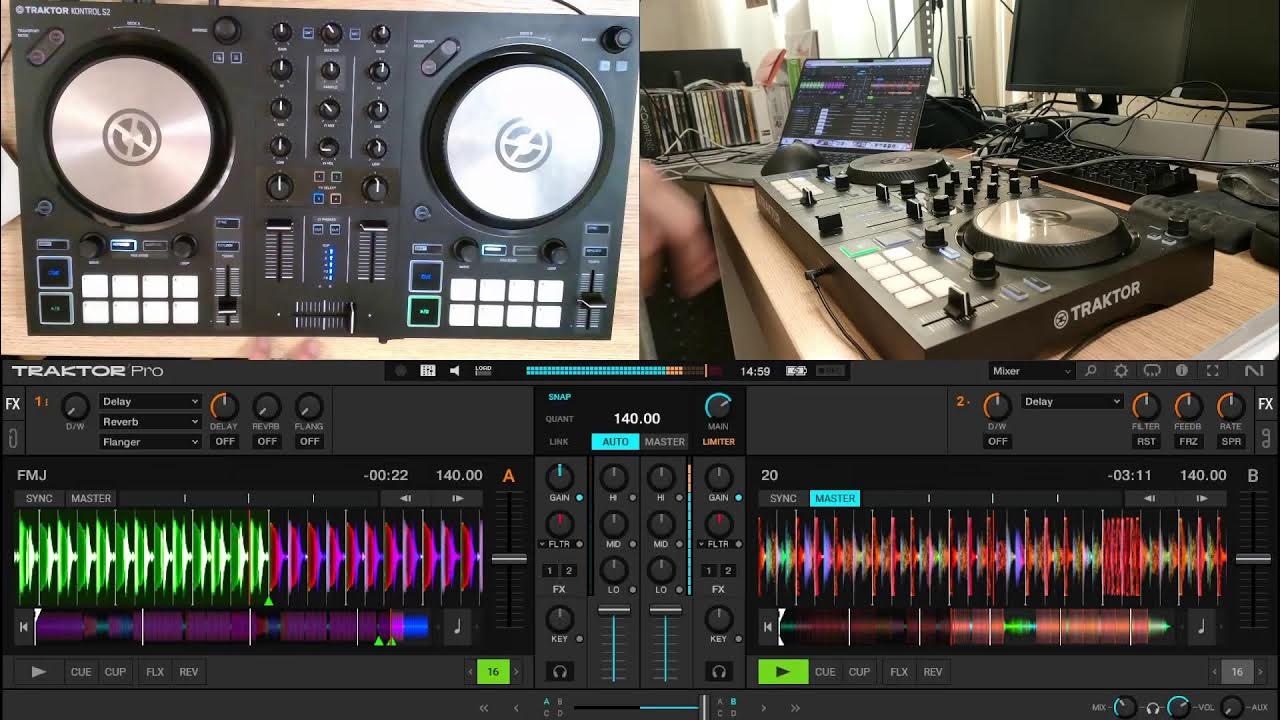Click the battery indicator icon in the header
Viewport: 1280px width, 720px height.
(796, 371)
